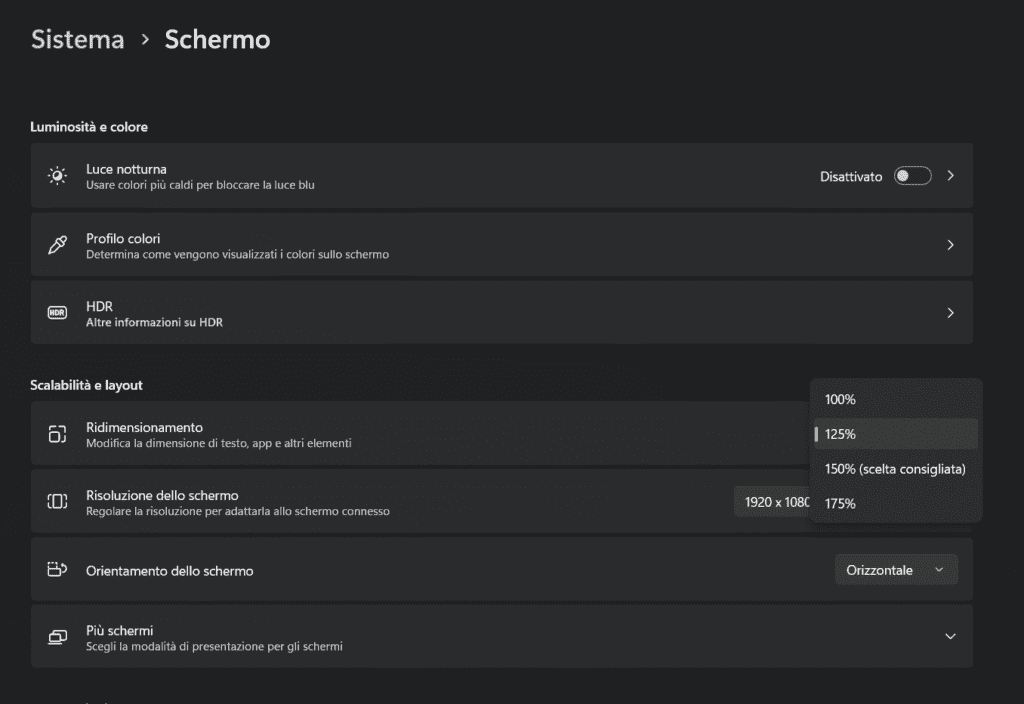Open the Profilo colori settings page

point(950,244)
